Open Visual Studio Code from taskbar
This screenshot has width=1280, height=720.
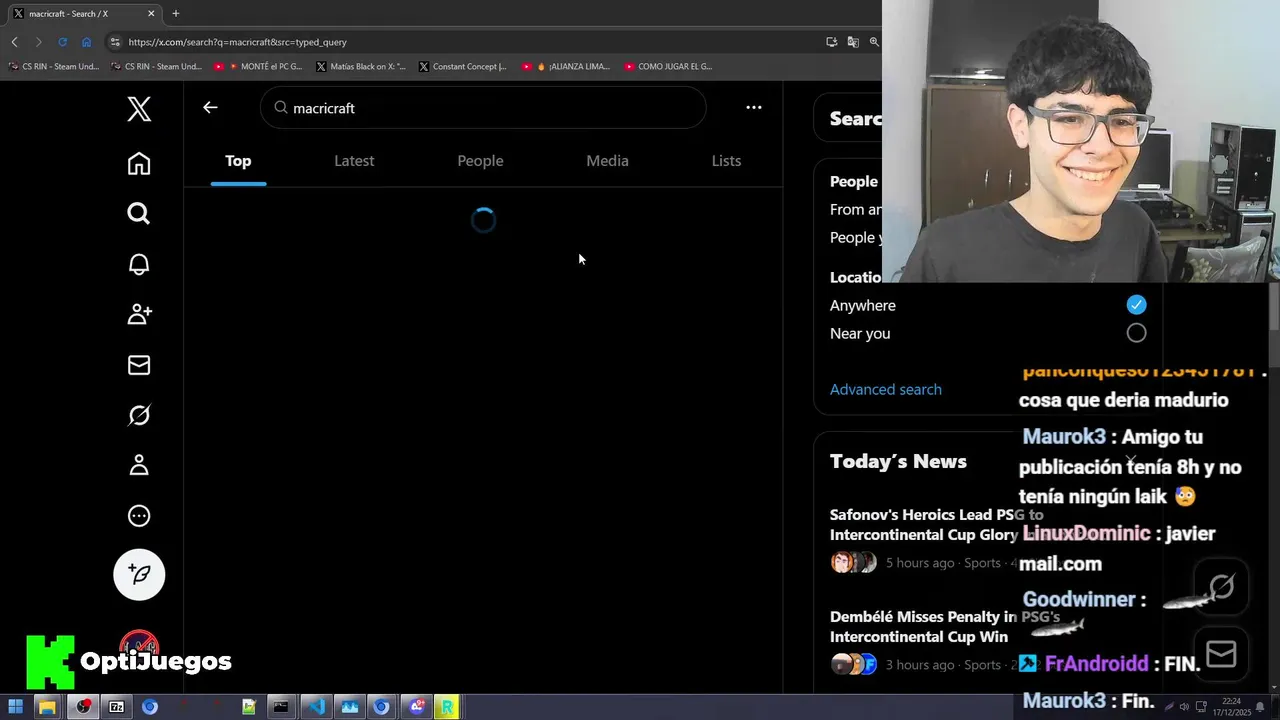[316, 707]
